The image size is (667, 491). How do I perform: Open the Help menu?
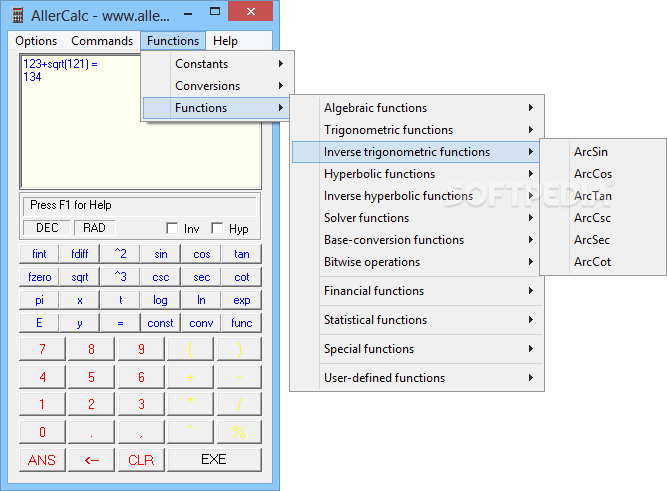(x=225, y=41)
